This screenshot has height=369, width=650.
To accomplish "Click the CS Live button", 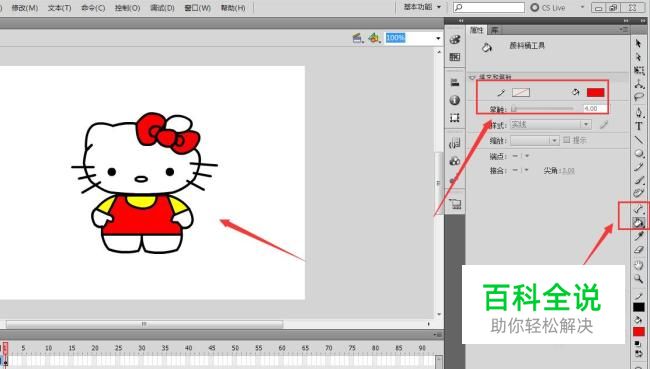I will tap(548, 7).
